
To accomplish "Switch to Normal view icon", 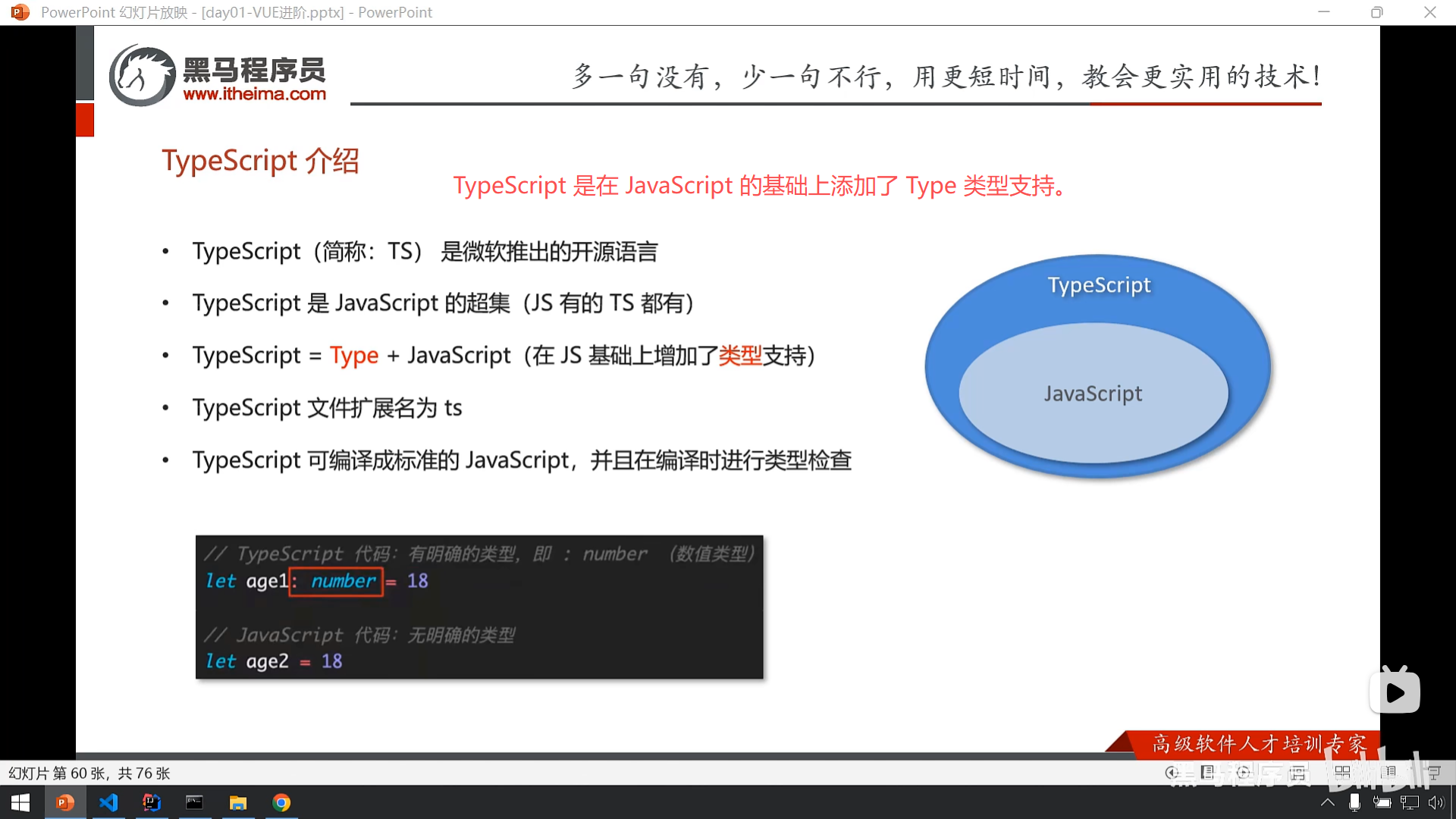I will click(1298, 773).
